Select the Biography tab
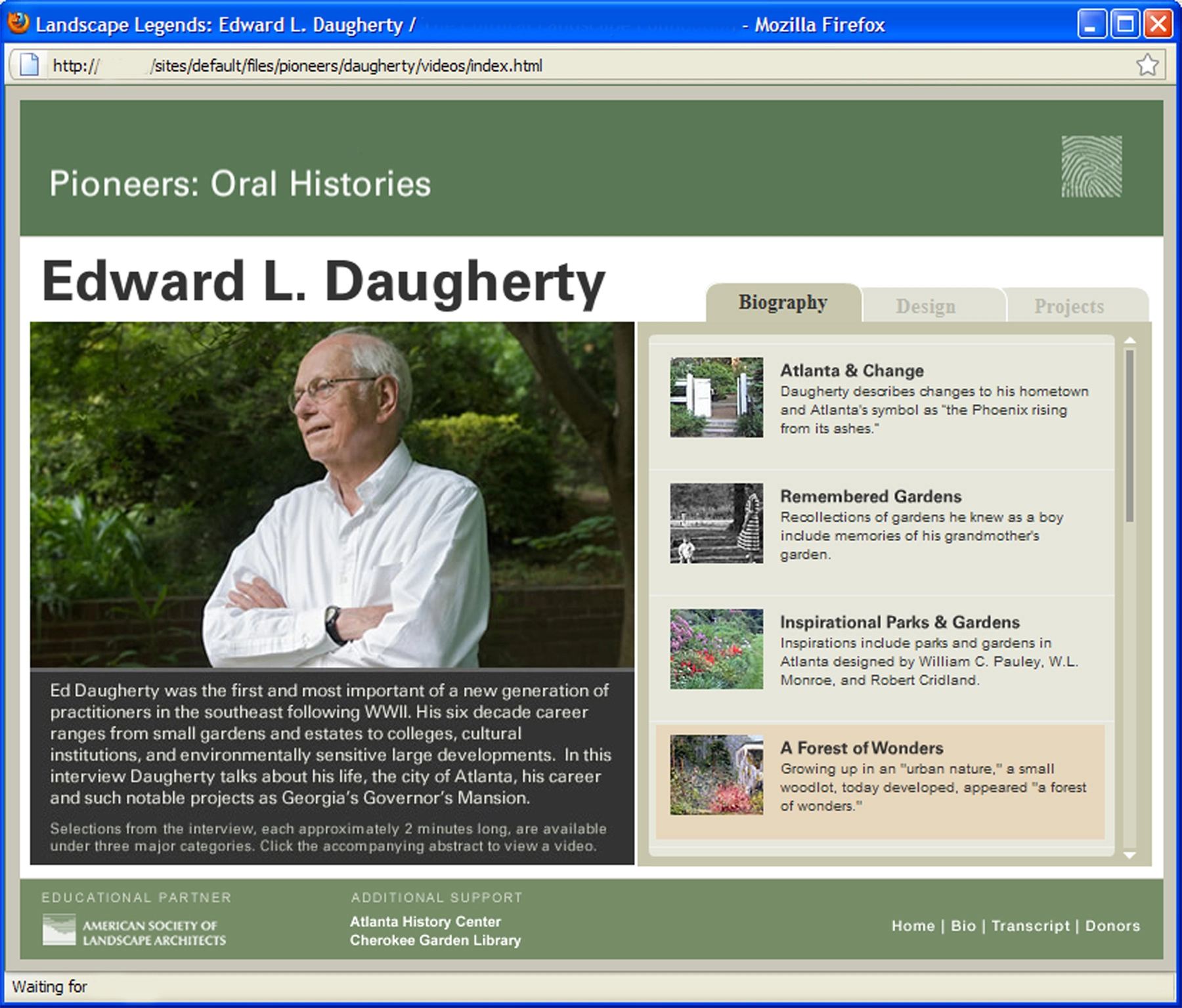 pos(783,302)
